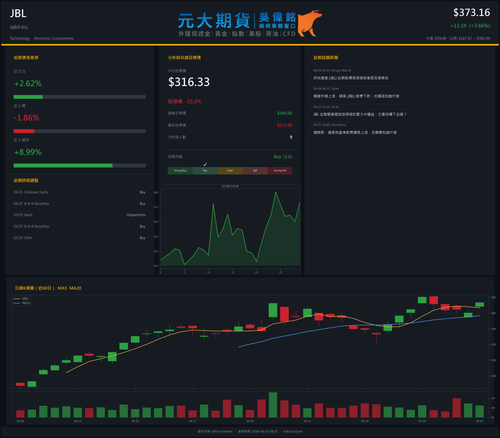The width and height of the screenshot is (500, 438).
Task: Click the $273.00 lowest target value
Action: (285, 125)
